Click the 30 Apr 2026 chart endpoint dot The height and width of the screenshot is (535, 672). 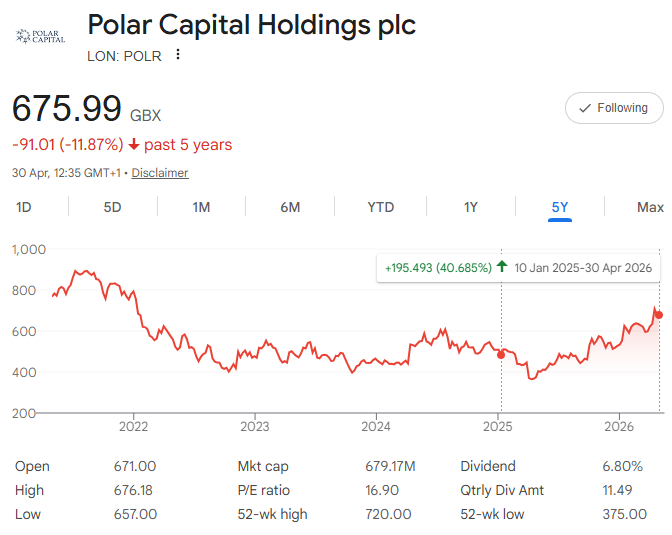pos(659,315)
